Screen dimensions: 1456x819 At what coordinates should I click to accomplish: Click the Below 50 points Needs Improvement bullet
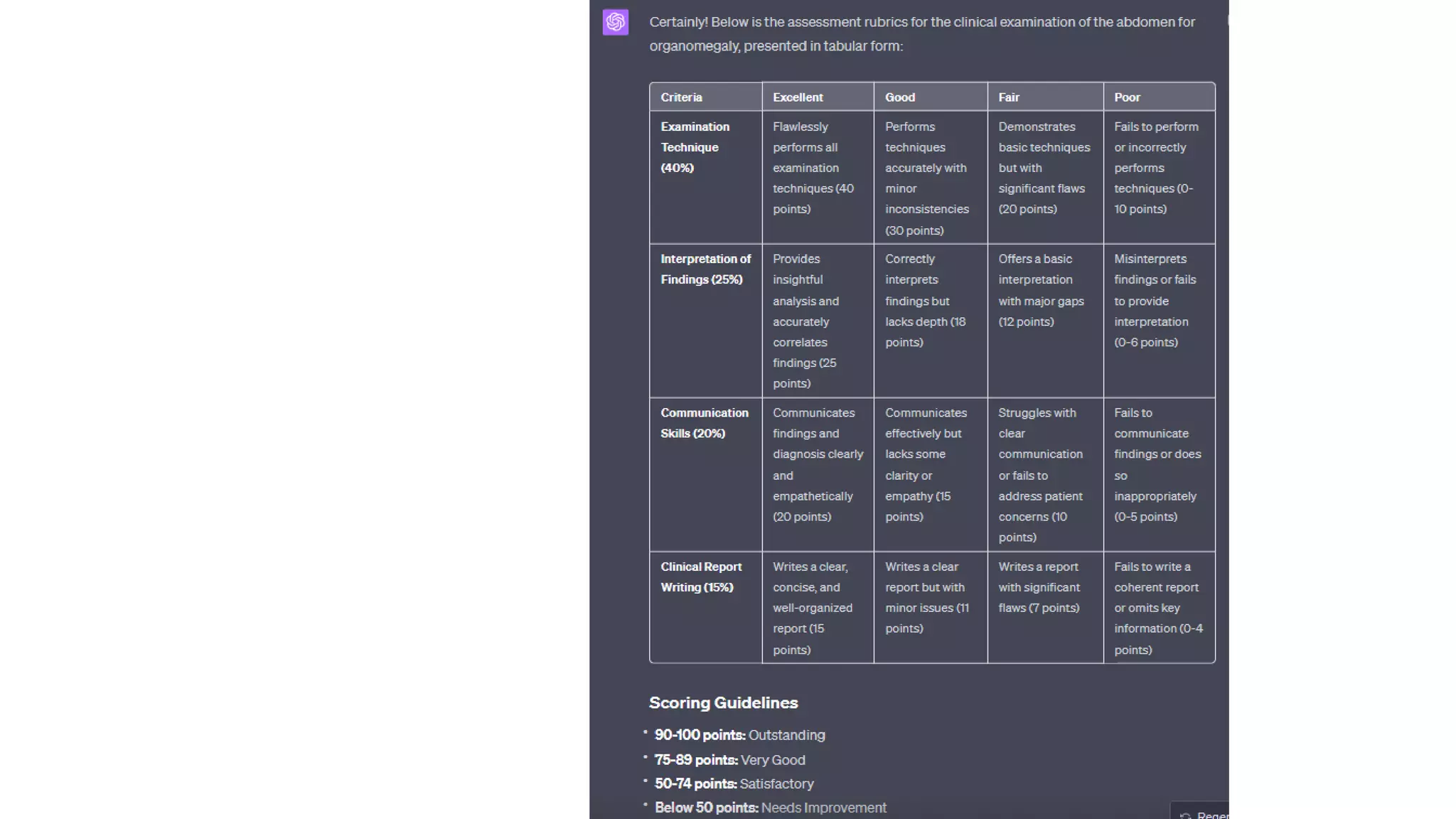point(770,808)
